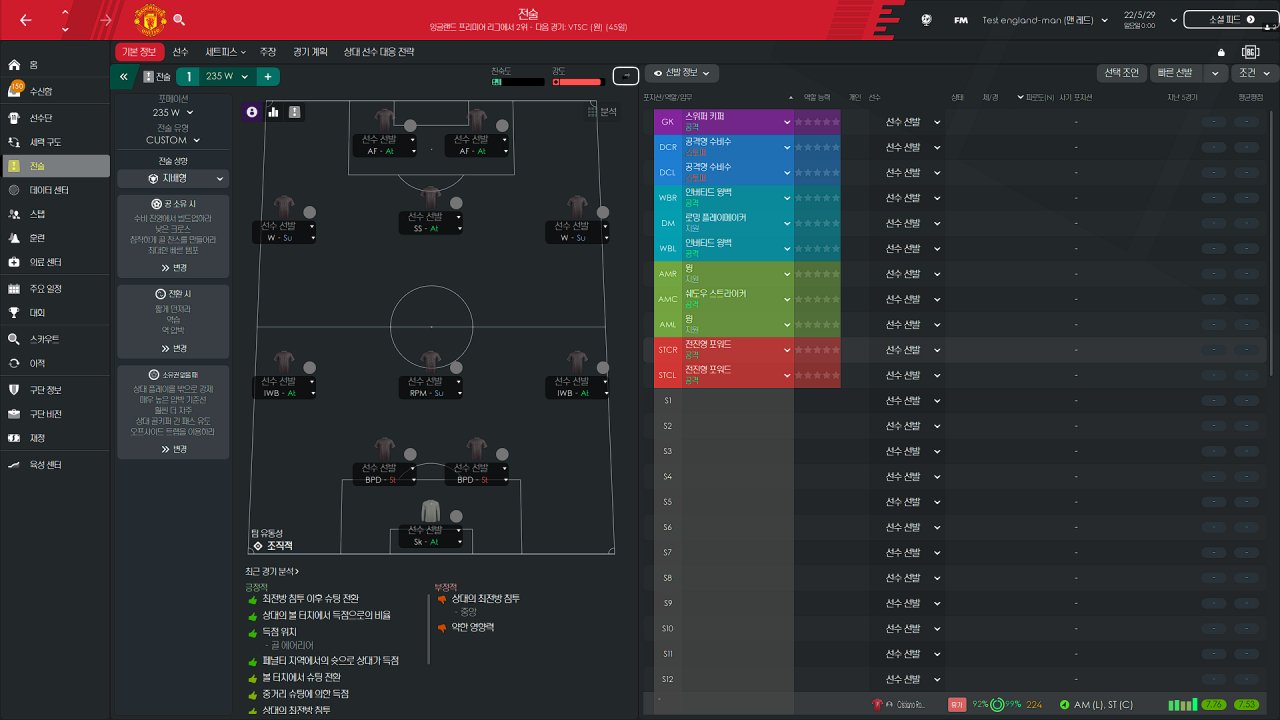Toggle the 분석 analysis grid on the pitch

coord(601,112)
